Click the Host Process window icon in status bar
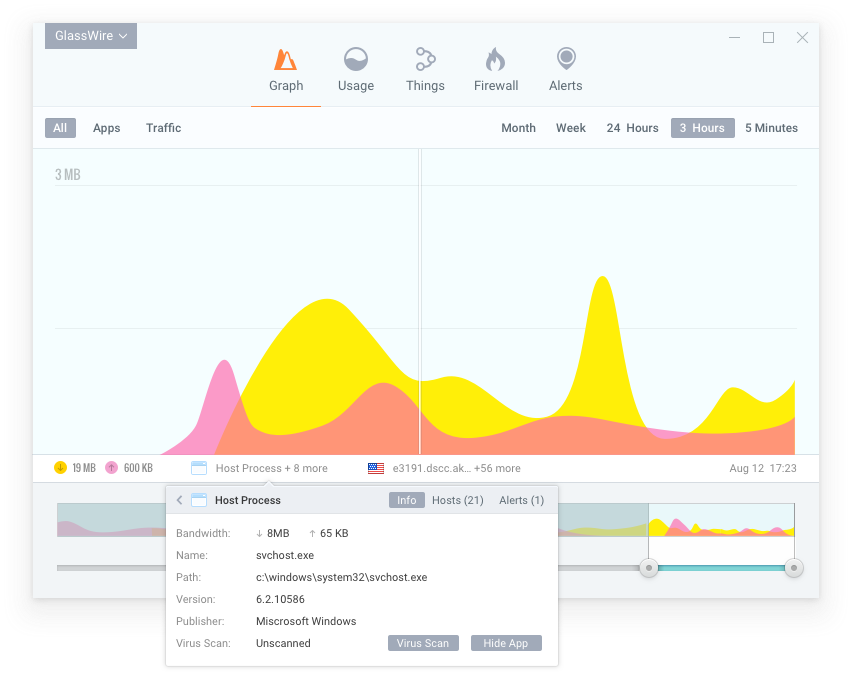The width and height of the screenshot is (852, 679). [x=199, y=468]
